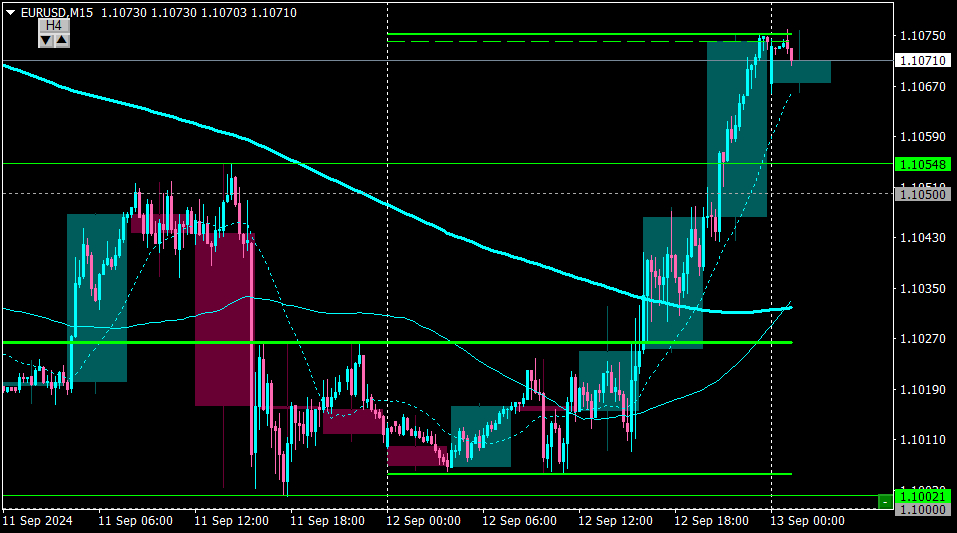Screen dimensions: 957x533
Task: Click the down arrow below H4
Action: (x=46, y=40)
